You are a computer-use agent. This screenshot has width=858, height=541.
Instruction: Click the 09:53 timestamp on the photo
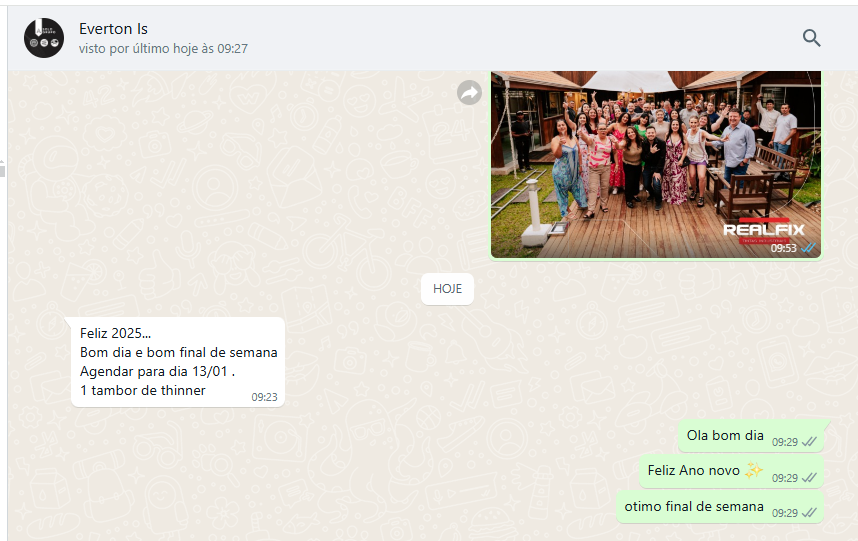coord(783,248)
